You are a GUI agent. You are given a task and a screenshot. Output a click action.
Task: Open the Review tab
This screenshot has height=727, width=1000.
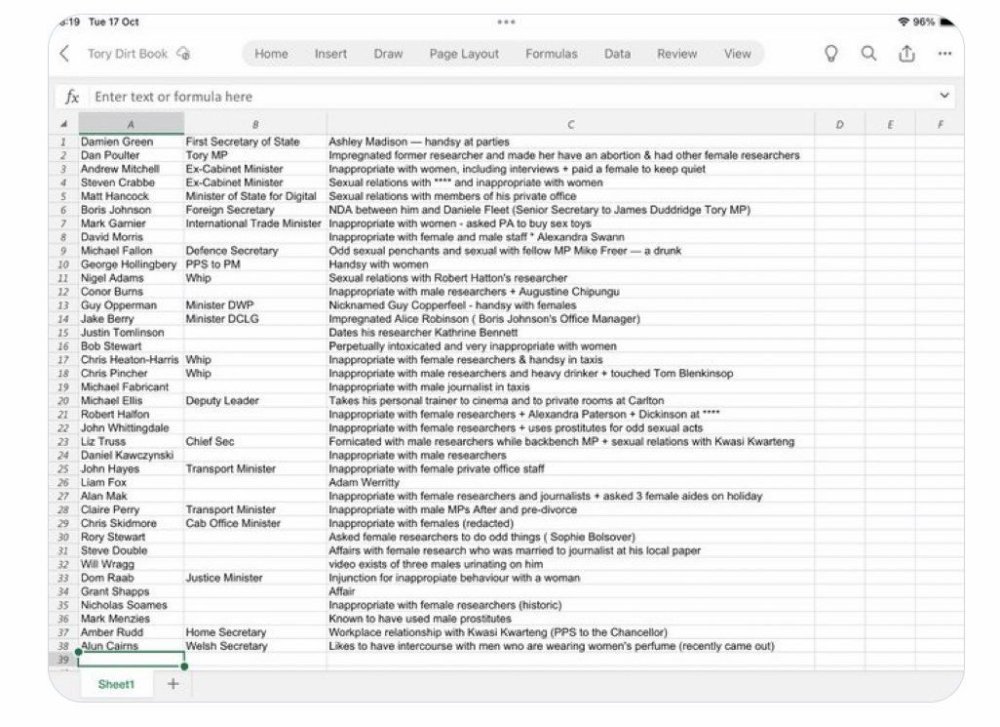click(677, 54)
